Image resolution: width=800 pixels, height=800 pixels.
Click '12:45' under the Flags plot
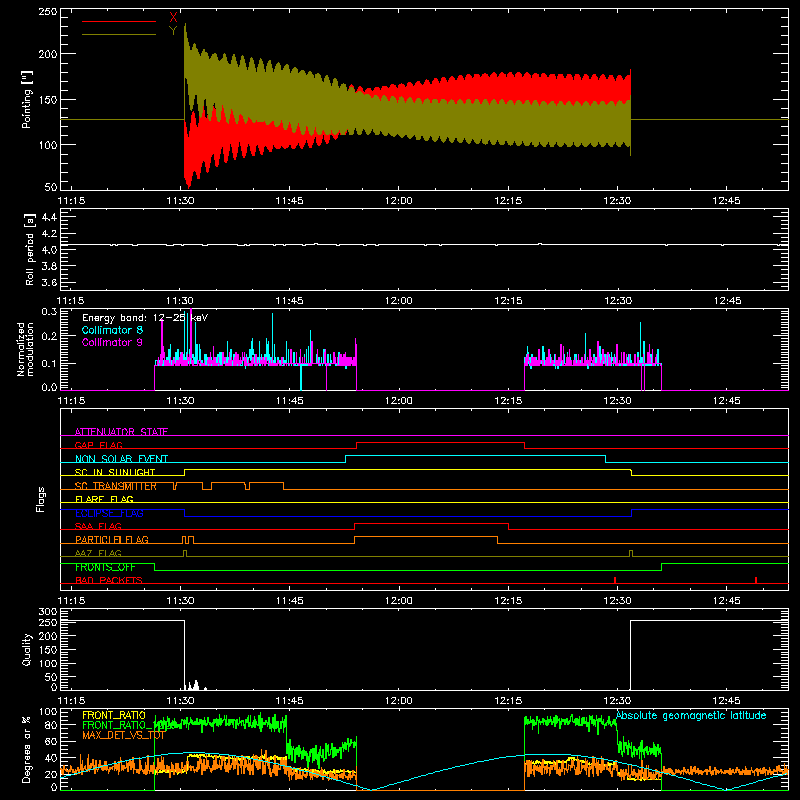727,601
